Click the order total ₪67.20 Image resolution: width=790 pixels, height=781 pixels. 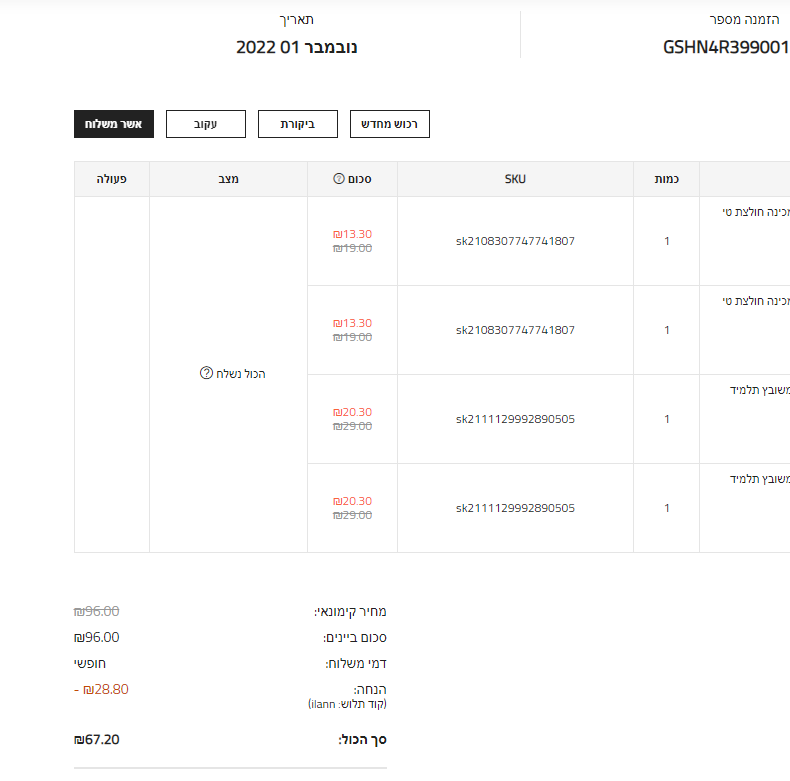[97, 740]
